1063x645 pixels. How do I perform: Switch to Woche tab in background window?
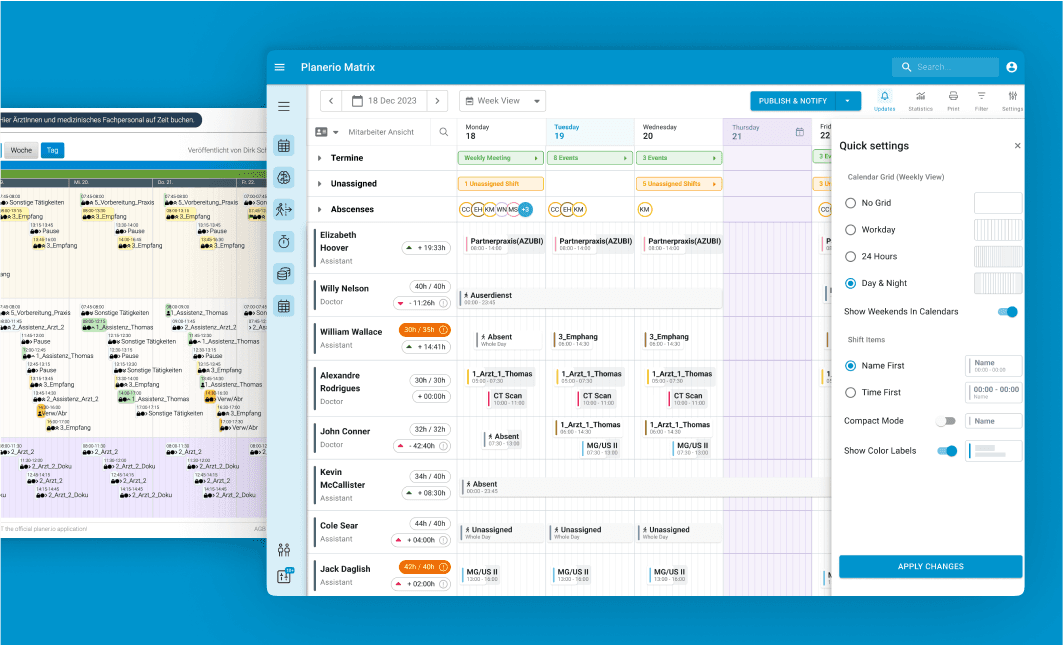[x=21, y=151]
